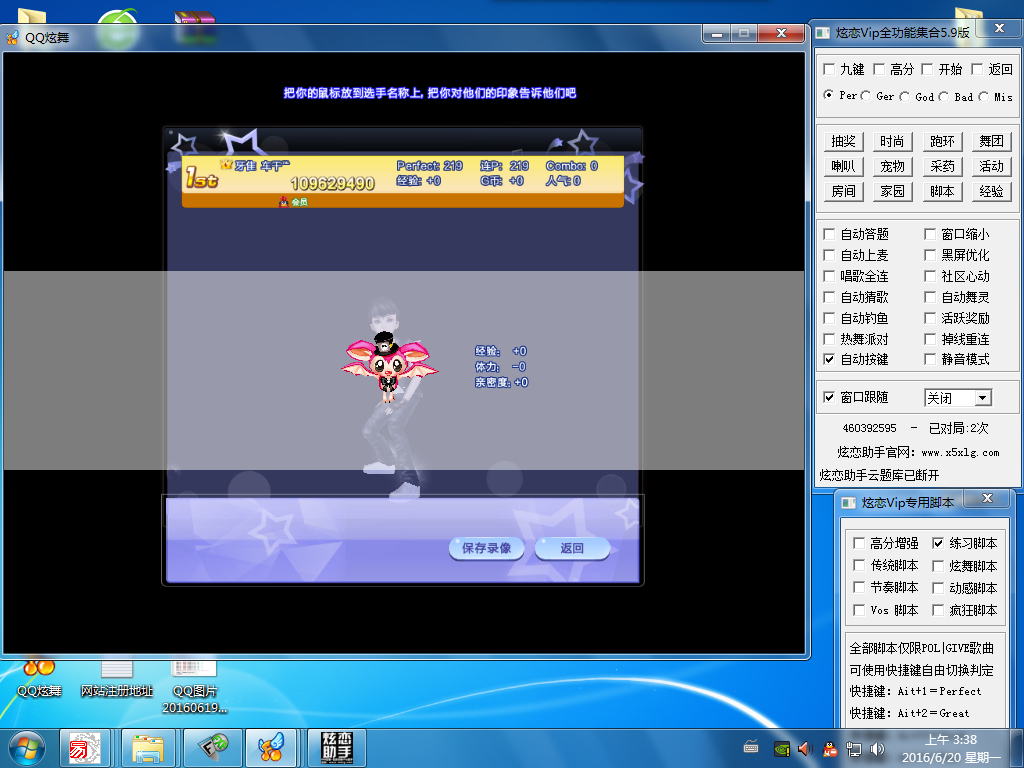1024x768 pixels.
Task: Click 保存录像 button in game
Action: tap(487, 548)
